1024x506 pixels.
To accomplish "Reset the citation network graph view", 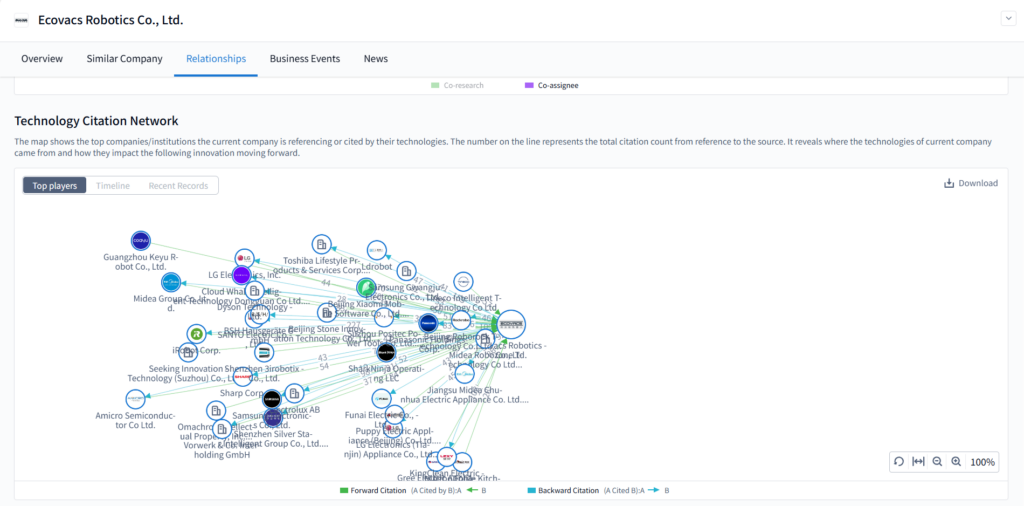I will click(899, 462).
